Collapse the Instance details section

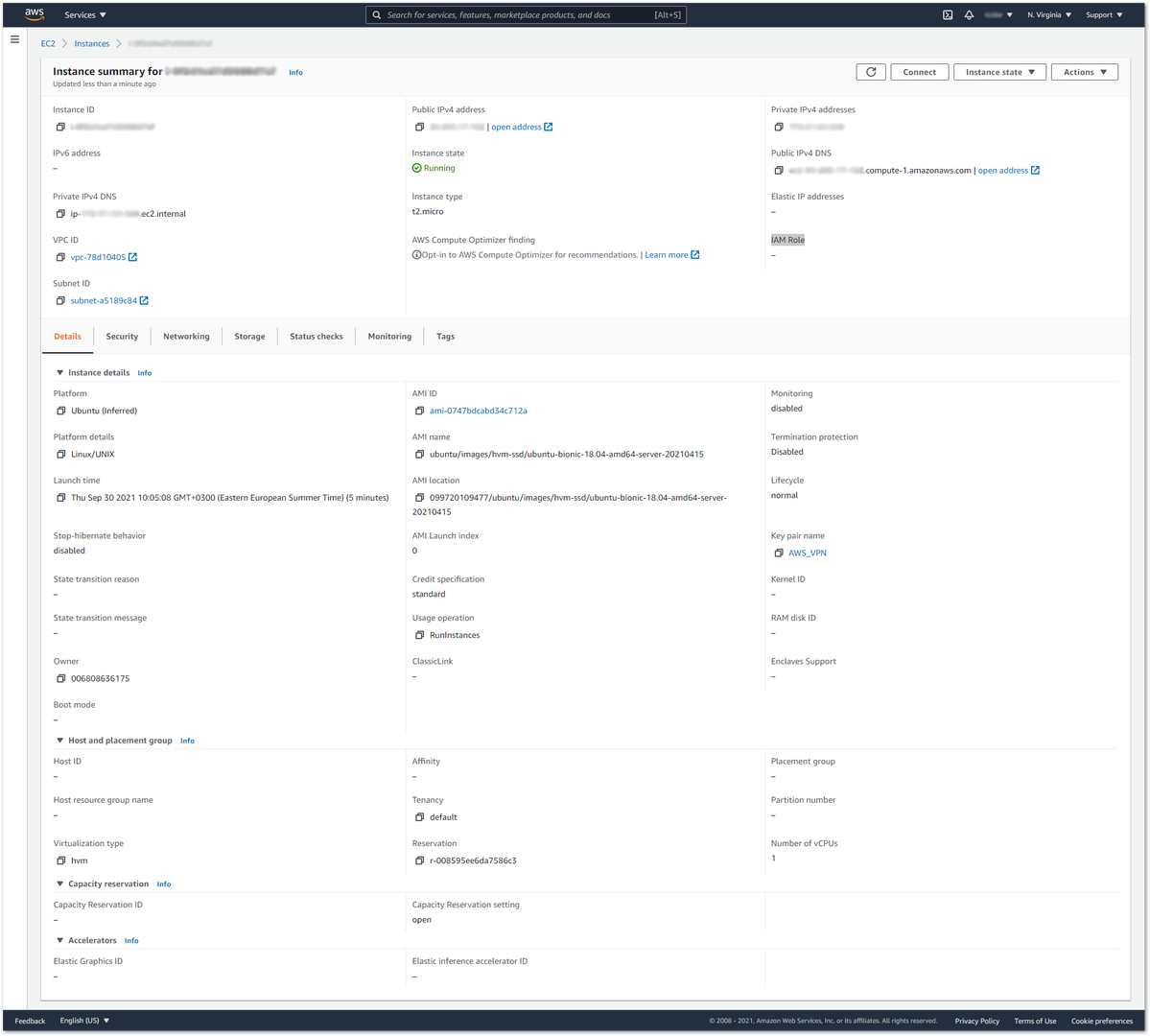point(60,373)
